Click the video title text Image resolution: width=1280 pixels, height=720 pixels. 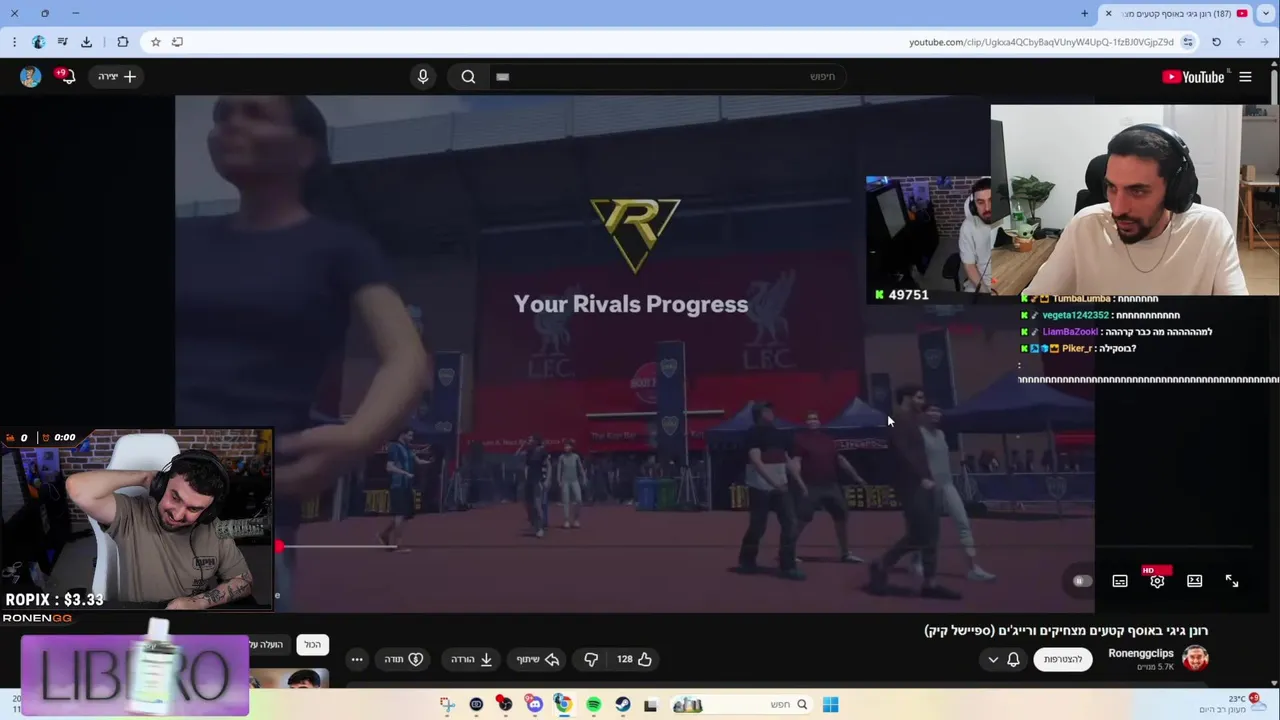click(1066, 630)
